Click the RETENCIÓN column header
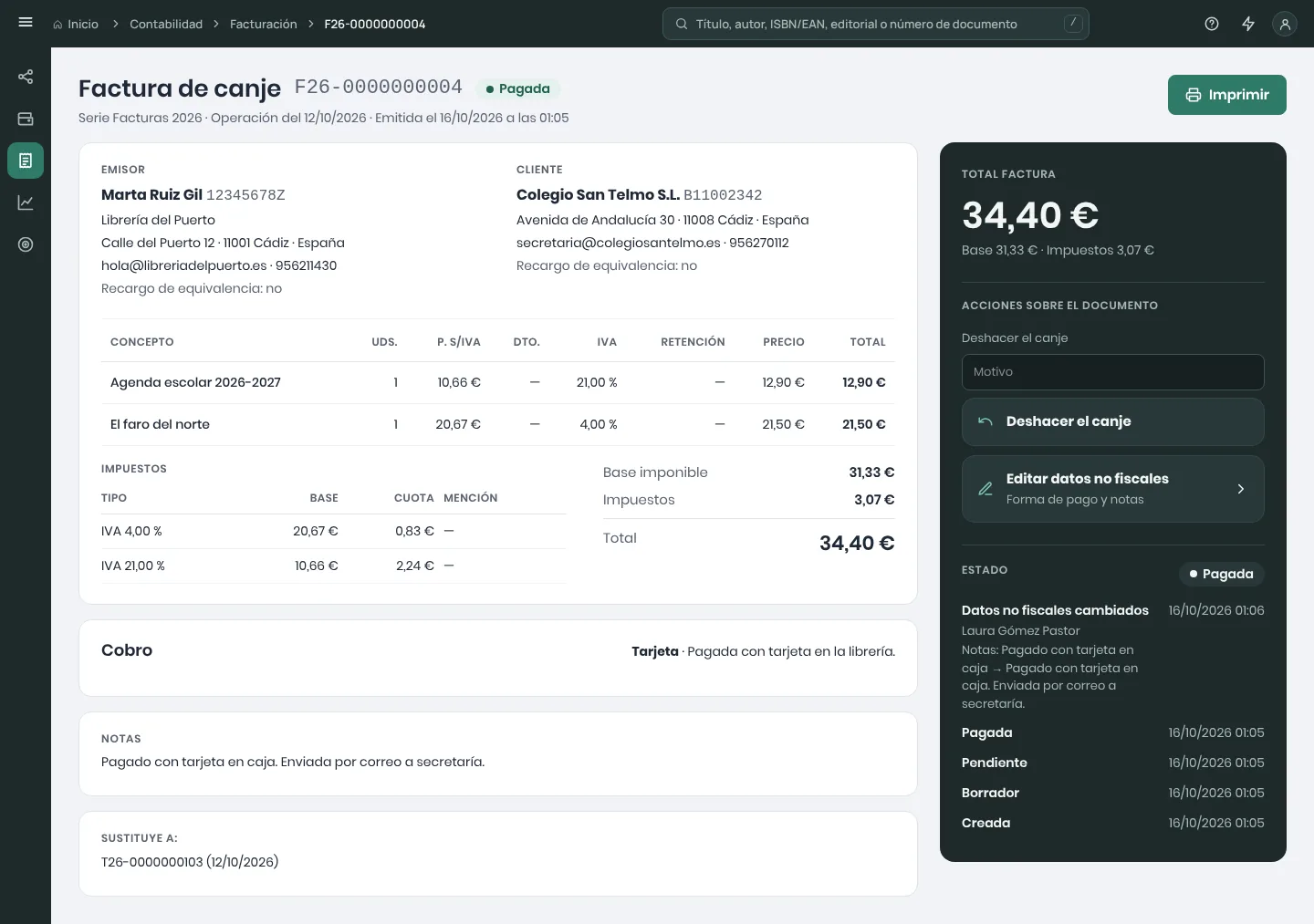The width and height of the screenshot is (1314, 924). pos(693,342)
